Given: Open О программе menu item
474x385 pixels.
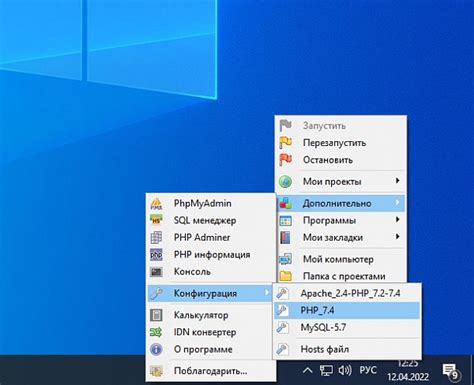Looking at the screenshot, I should click(211, 349).
